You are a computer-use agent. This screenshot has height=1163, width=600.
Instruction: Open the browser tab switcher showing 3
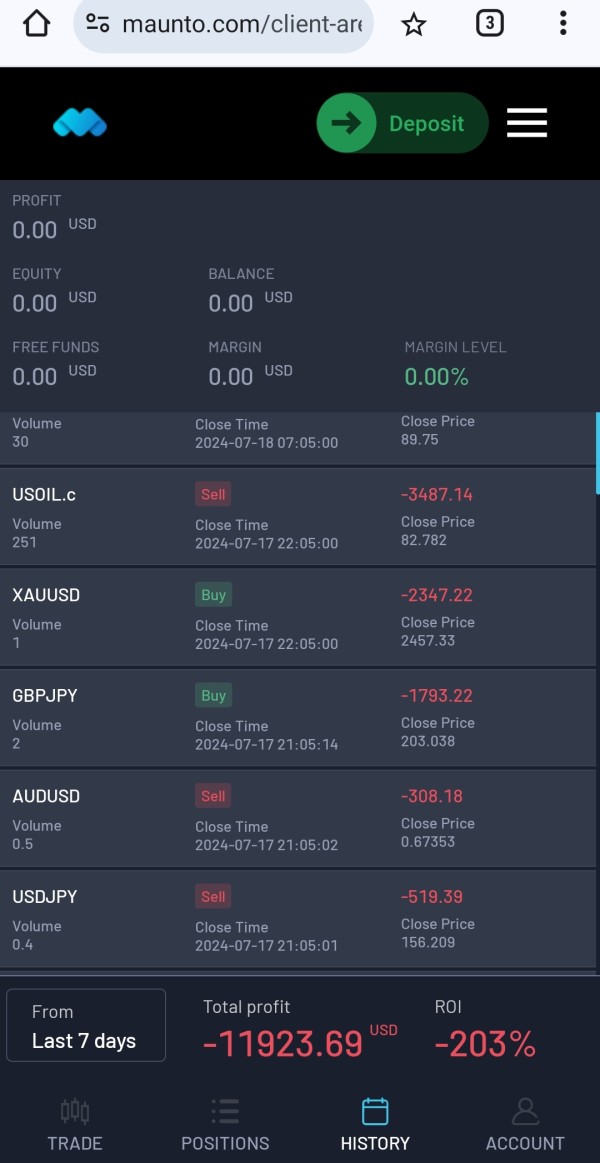coord(489,24)
